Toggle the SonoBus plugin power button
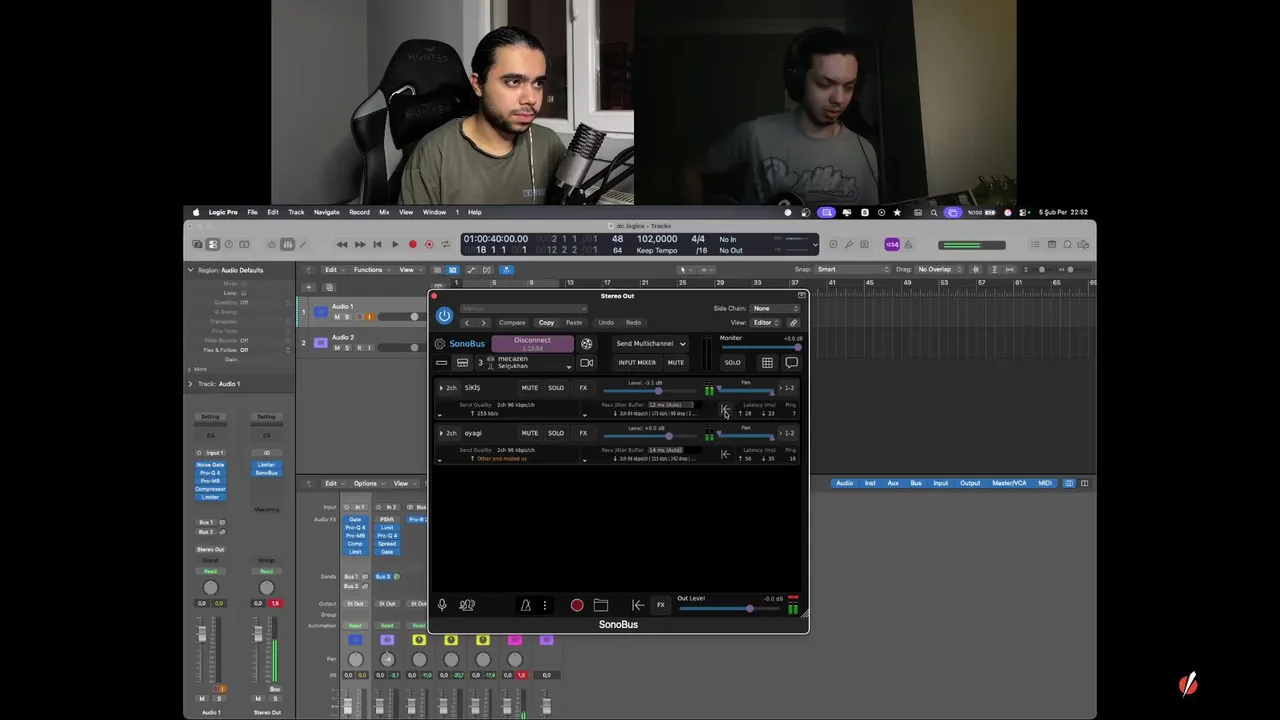The height and width of the screenshot is (720, 1280). pyautogui.click(x=444, y=315)
